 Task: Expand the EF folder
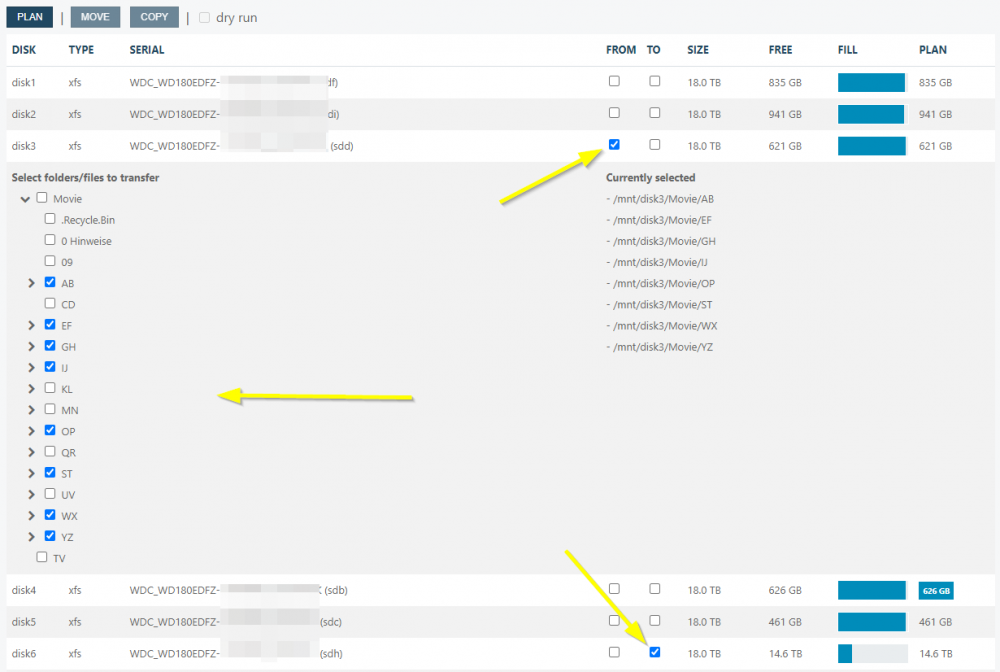[31, 325]
